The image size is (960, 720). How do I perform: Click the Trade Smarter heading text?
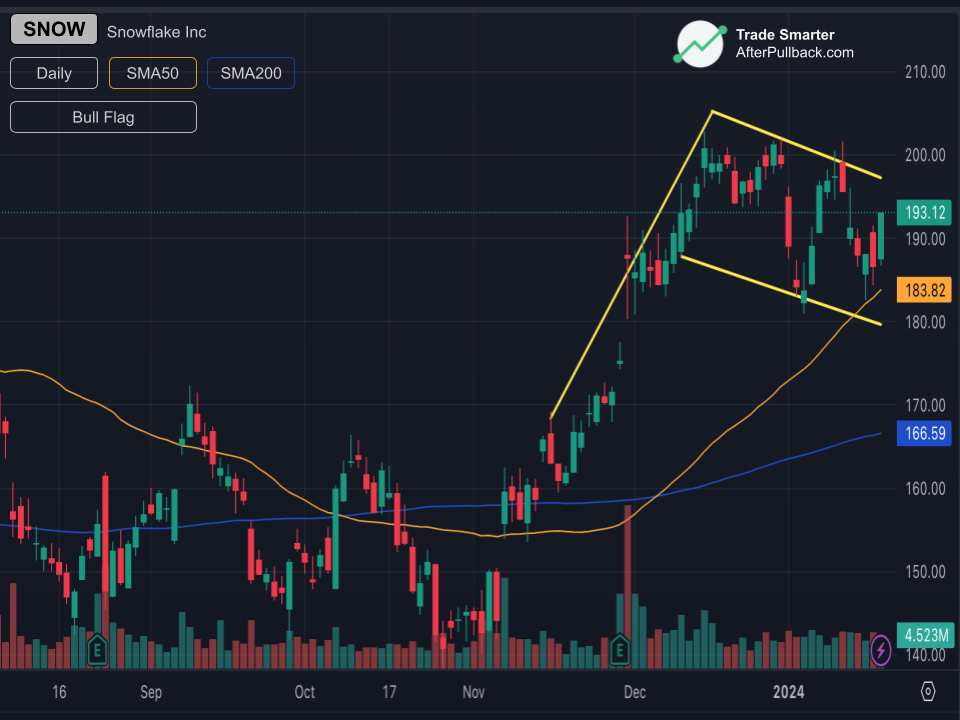(x=785, y=35)
